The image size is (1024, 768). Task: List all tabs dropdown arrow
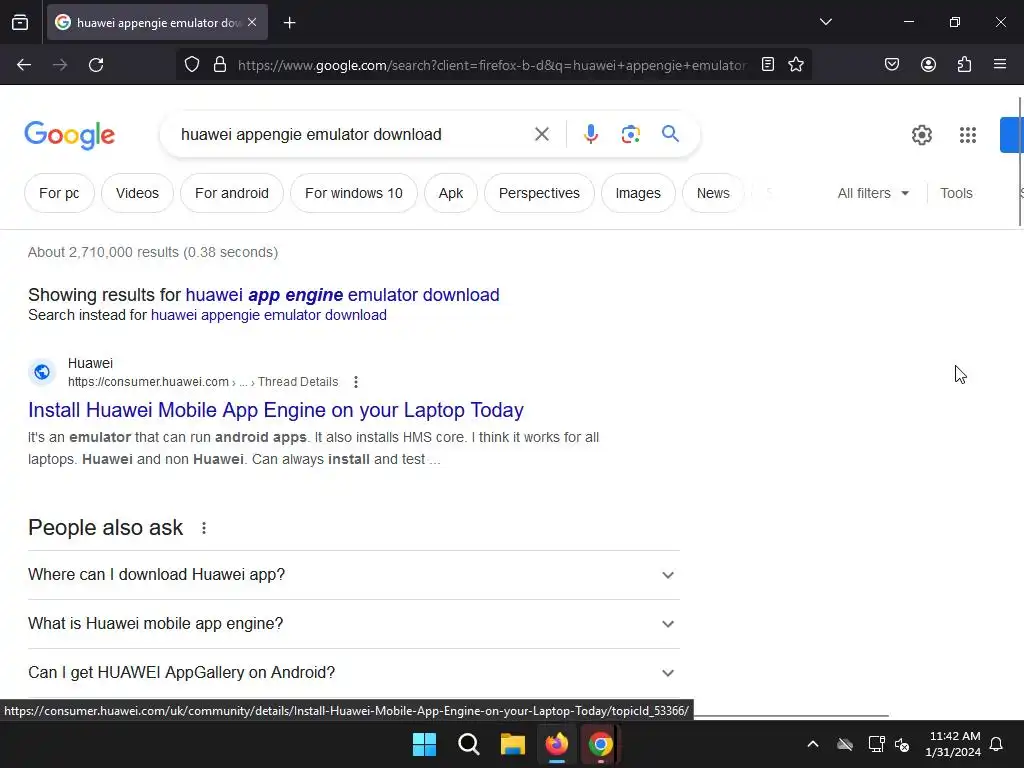[x=825, y=22]
